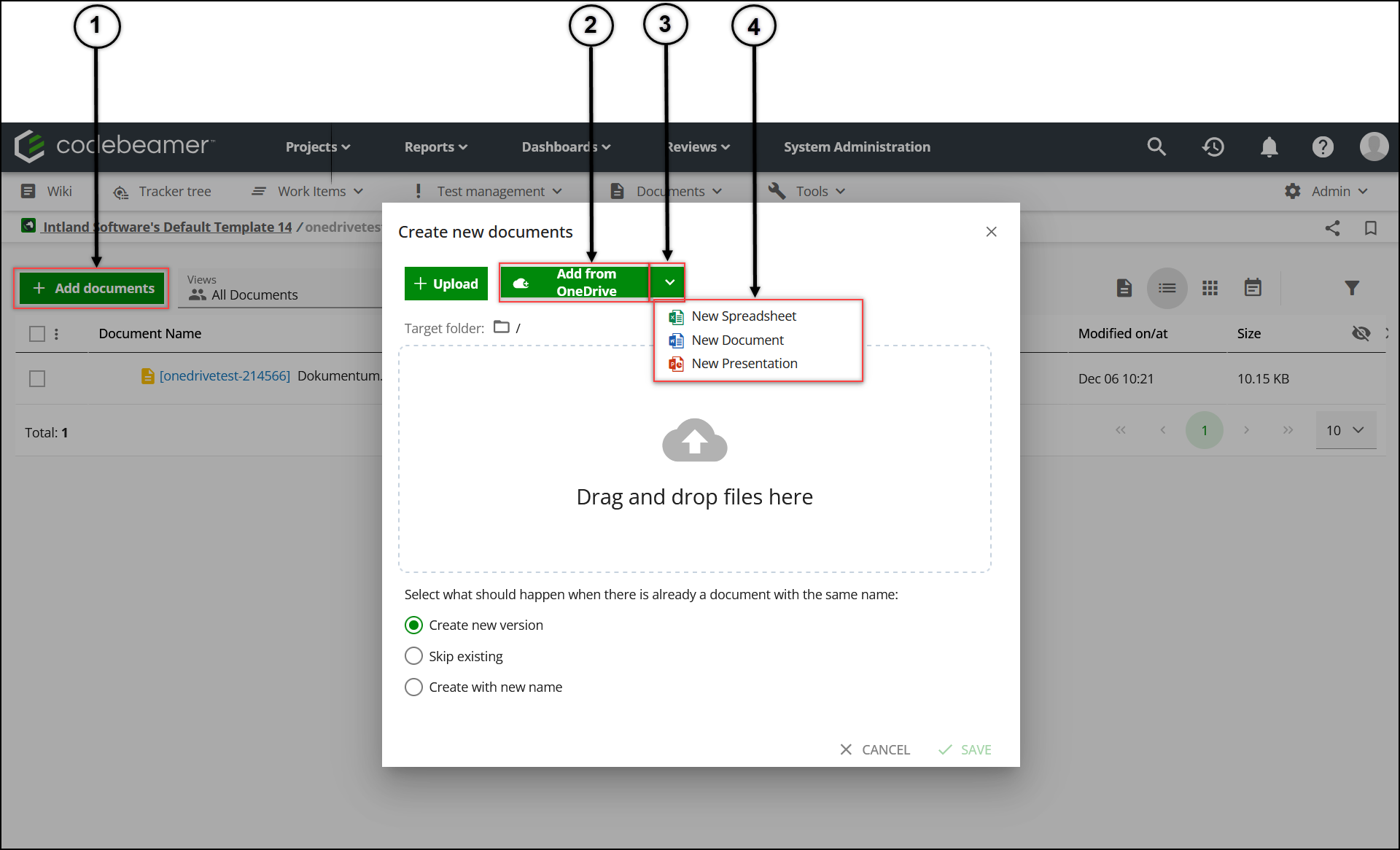
Task: Click the Add documents button
Action: pos(93,288)
